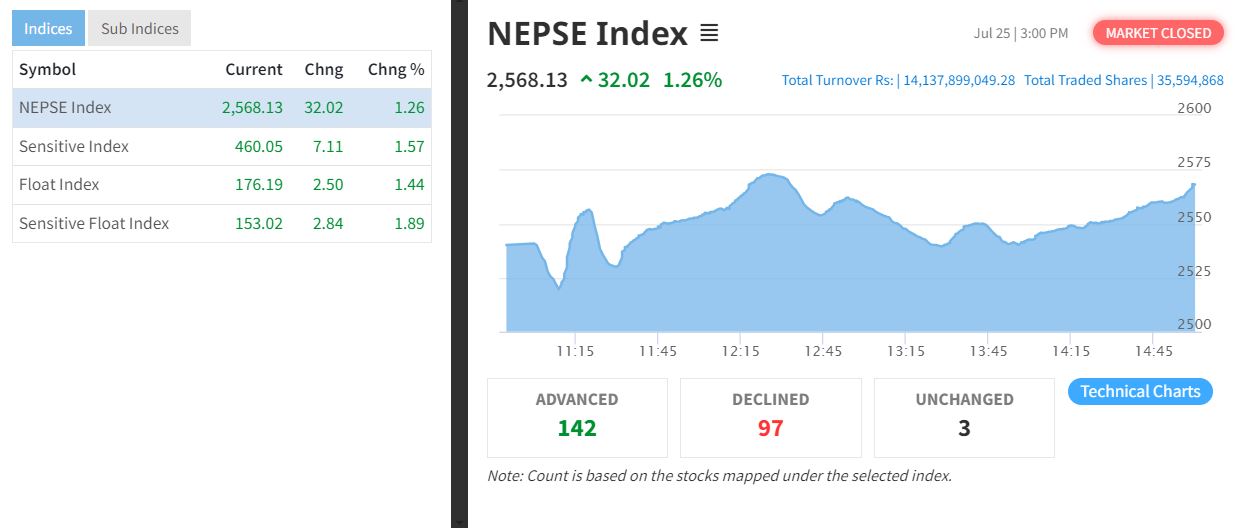Open Technical Charts
The image size is (1241, 528).
(1140, 391)
